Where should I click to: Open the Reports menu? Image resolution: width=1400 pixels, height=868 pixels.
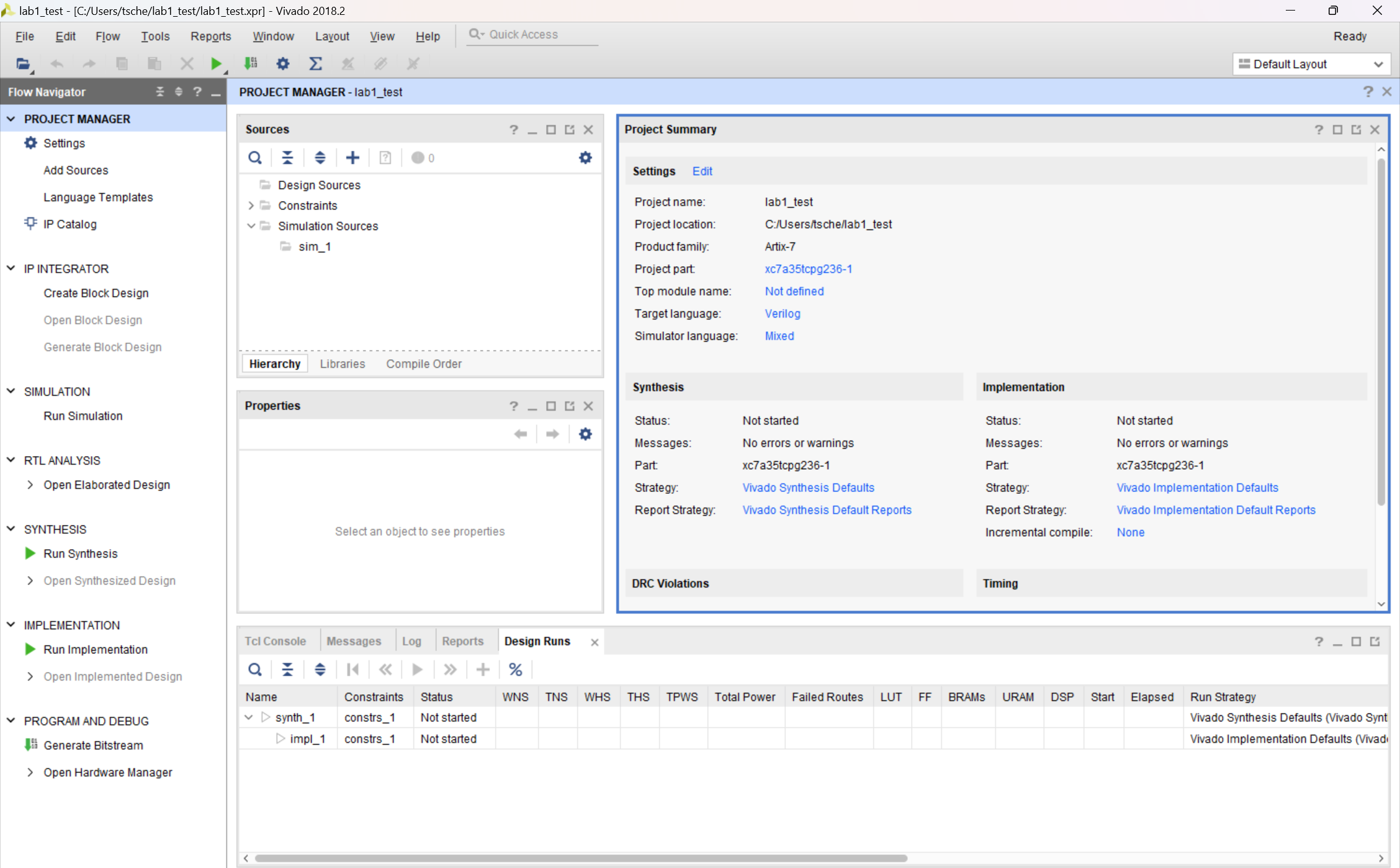(x=210, y=36)
